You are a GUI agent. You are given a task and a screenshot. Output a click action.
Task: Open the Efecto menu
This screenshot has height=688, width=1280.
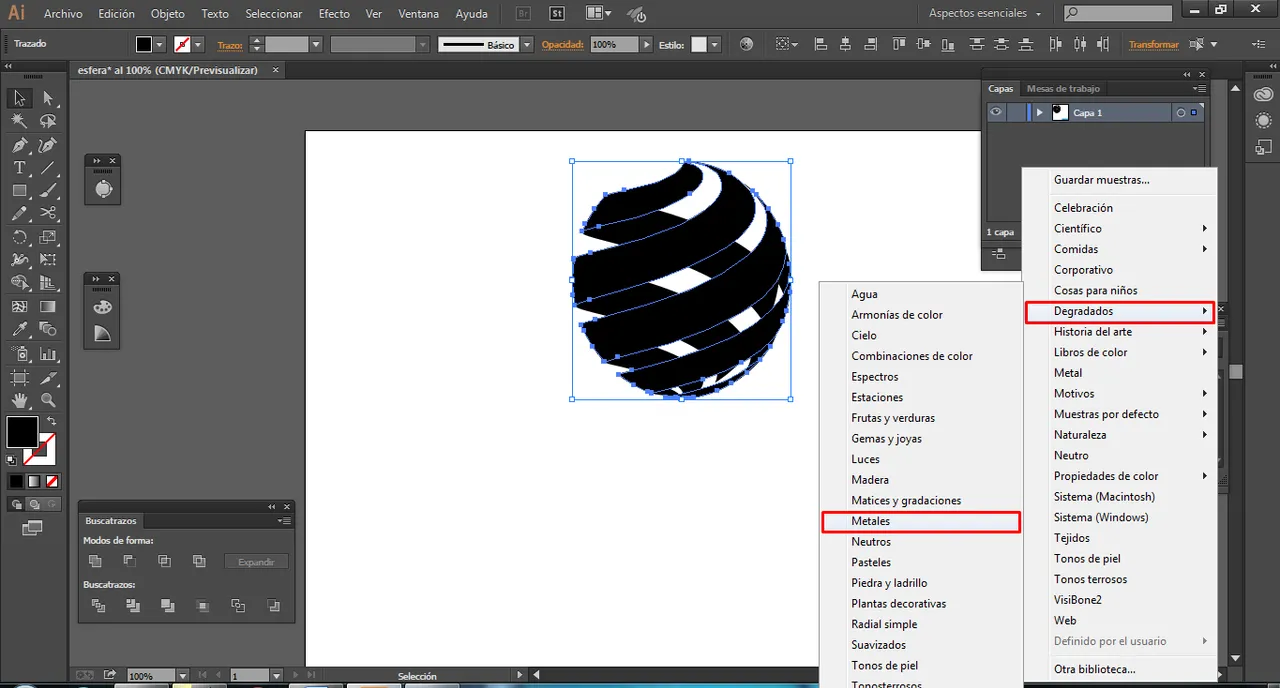(x=334, y=14)
